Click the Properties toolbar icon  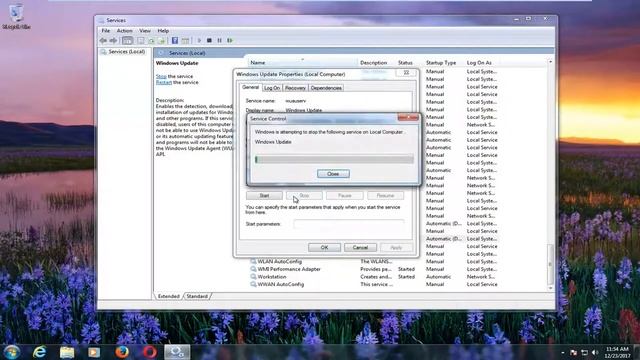point(141,40)
